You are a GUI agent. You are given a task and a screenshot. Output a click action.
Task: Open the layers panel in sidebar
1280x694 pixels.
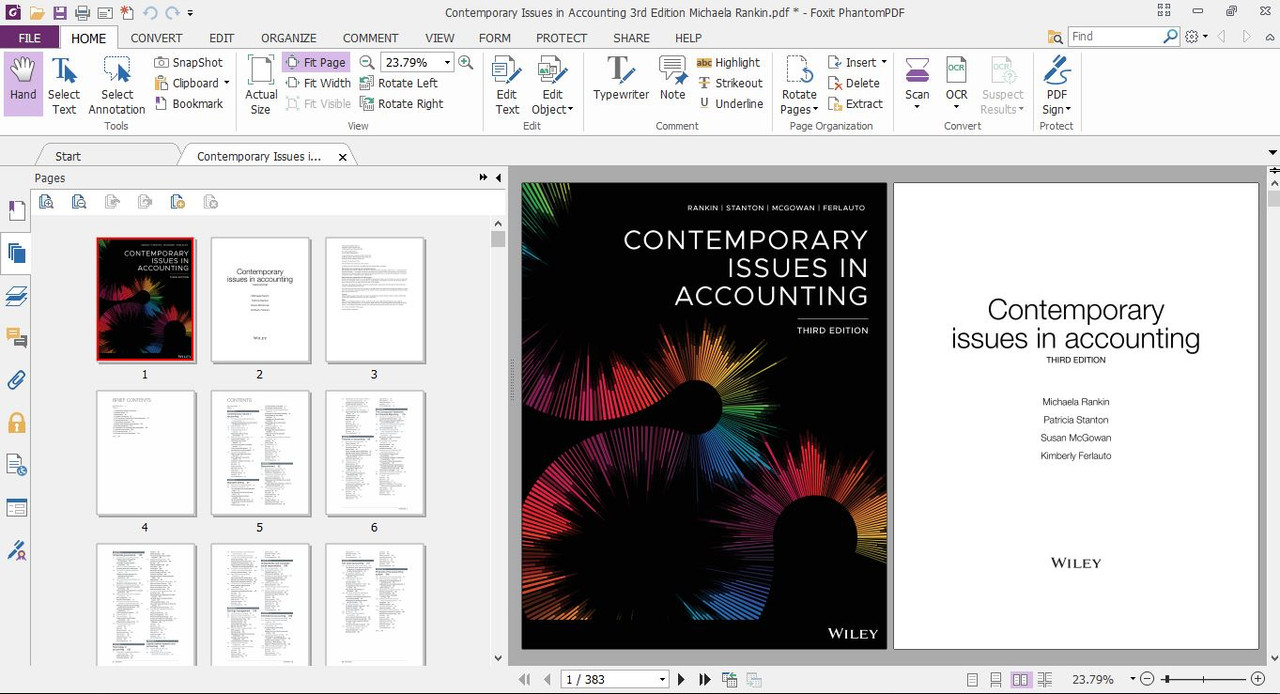[x=16, y=295]
